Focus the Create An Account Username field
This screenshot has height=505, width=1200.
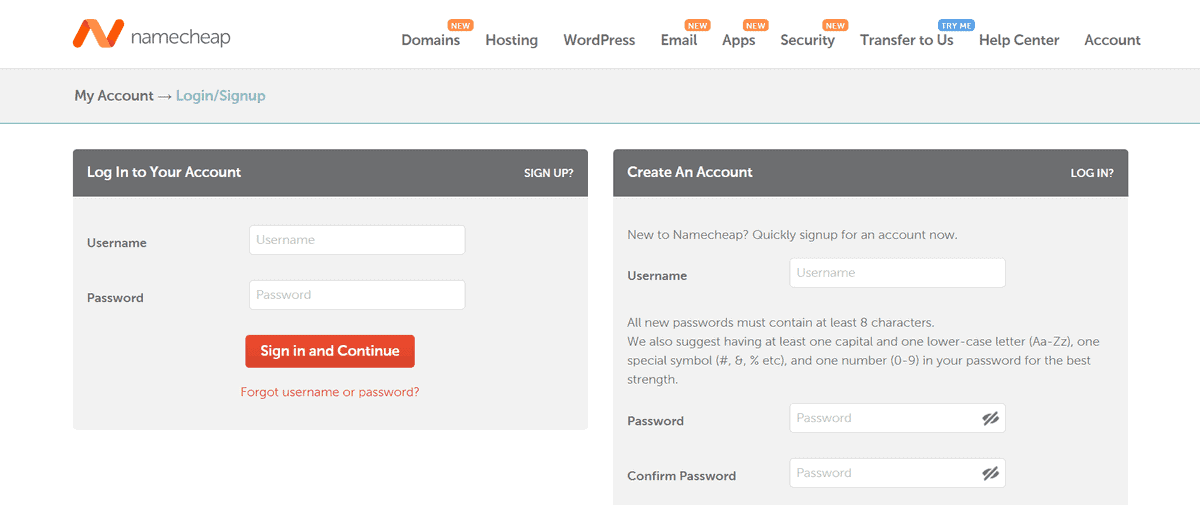(x=897, y=273)
